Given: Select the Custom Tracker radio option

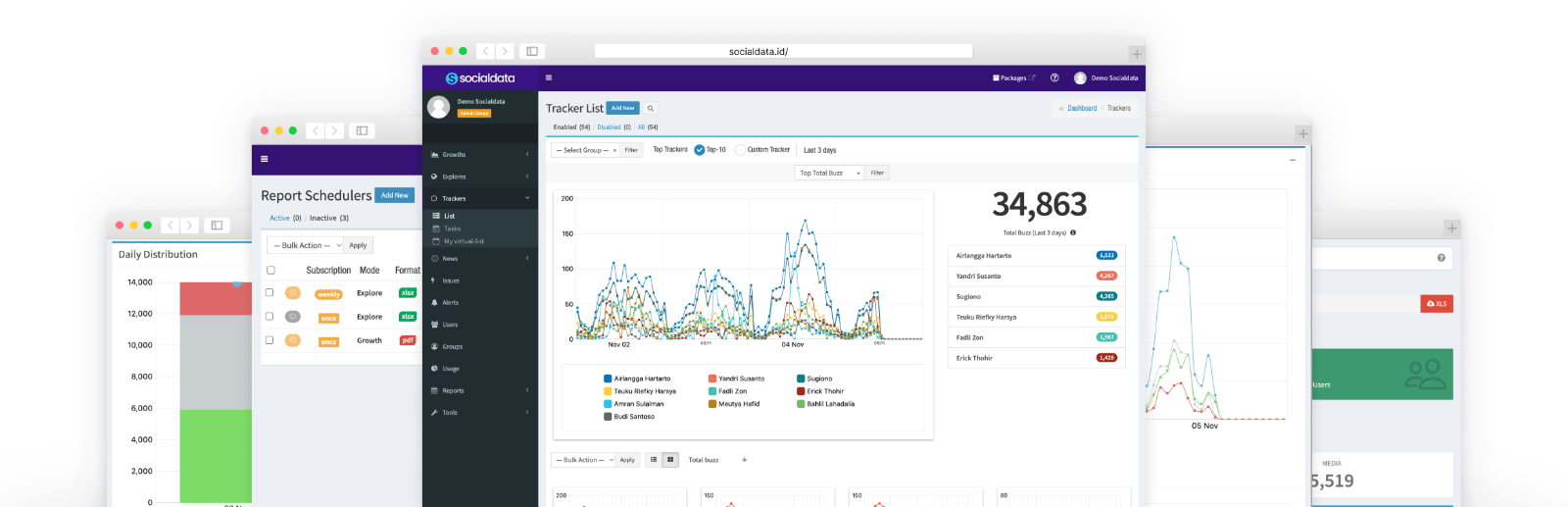Looking at the screenshot, I should pos(741,150).
